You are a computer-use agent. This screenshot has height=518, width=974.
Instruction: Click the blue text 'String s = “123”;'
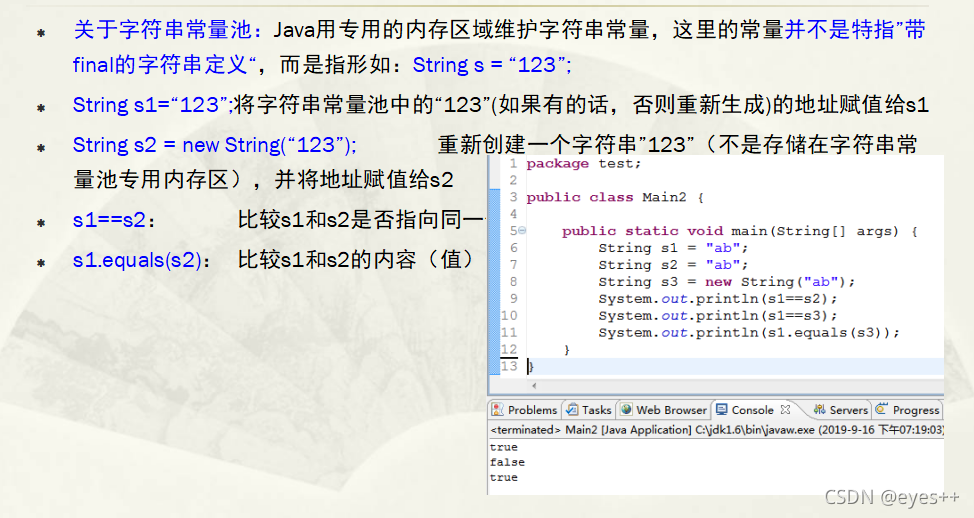[x=492, y=65]
